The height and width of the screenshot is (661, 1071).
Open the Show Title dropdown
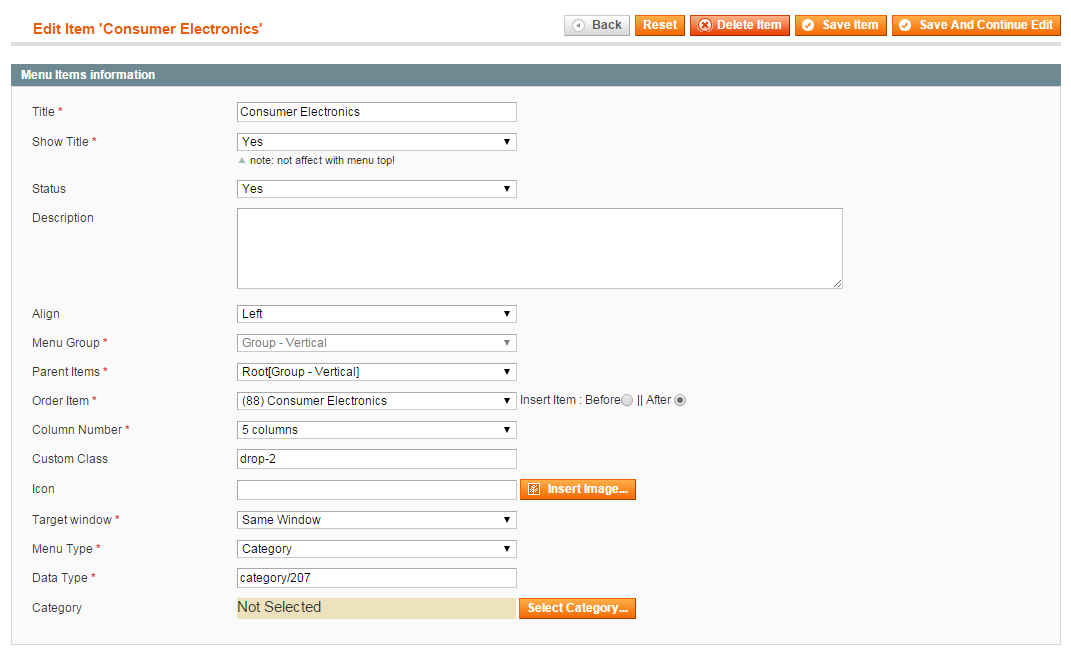pos(376,142)
